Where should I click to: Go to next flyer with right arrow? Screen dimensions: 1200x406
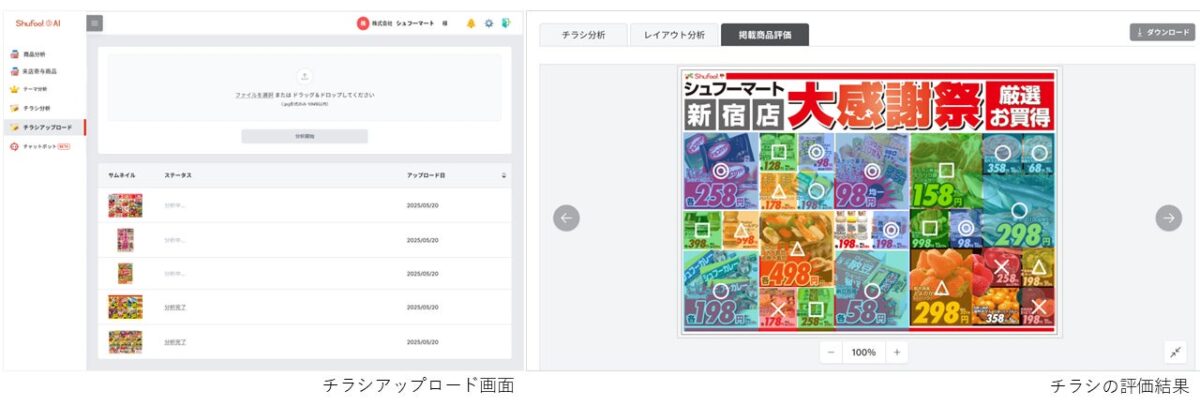tap(1169, 218)
